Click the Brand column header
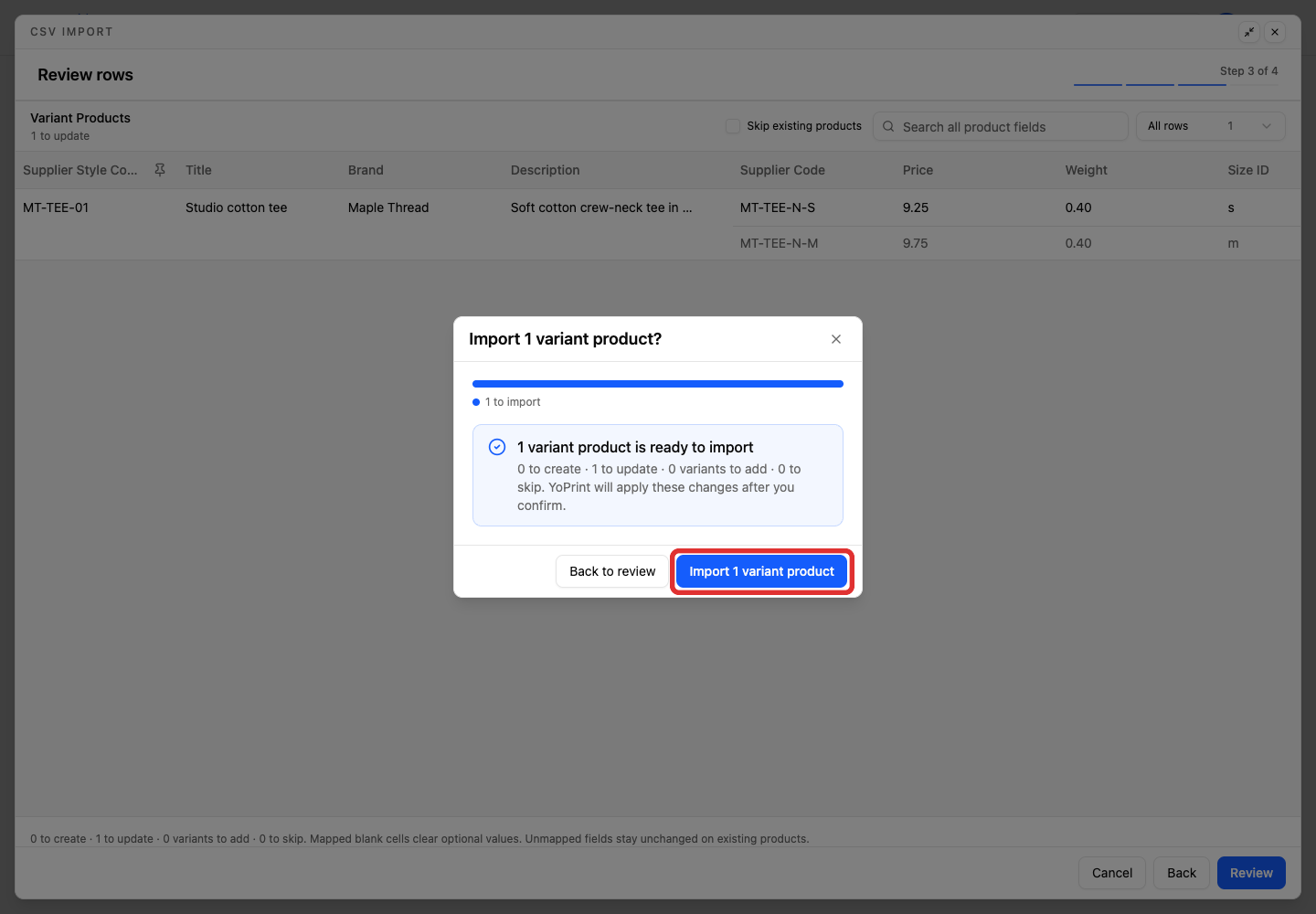The height and width of the screenshot is (914, 1316). pos(366,170)
